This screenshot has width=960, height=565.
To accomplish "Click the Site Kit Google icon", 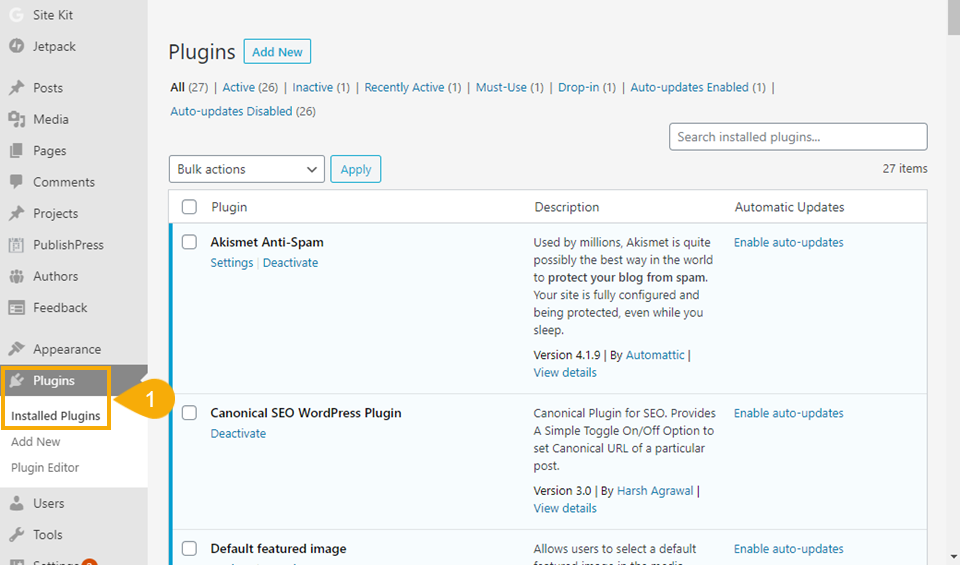I will tap(16, 15).
